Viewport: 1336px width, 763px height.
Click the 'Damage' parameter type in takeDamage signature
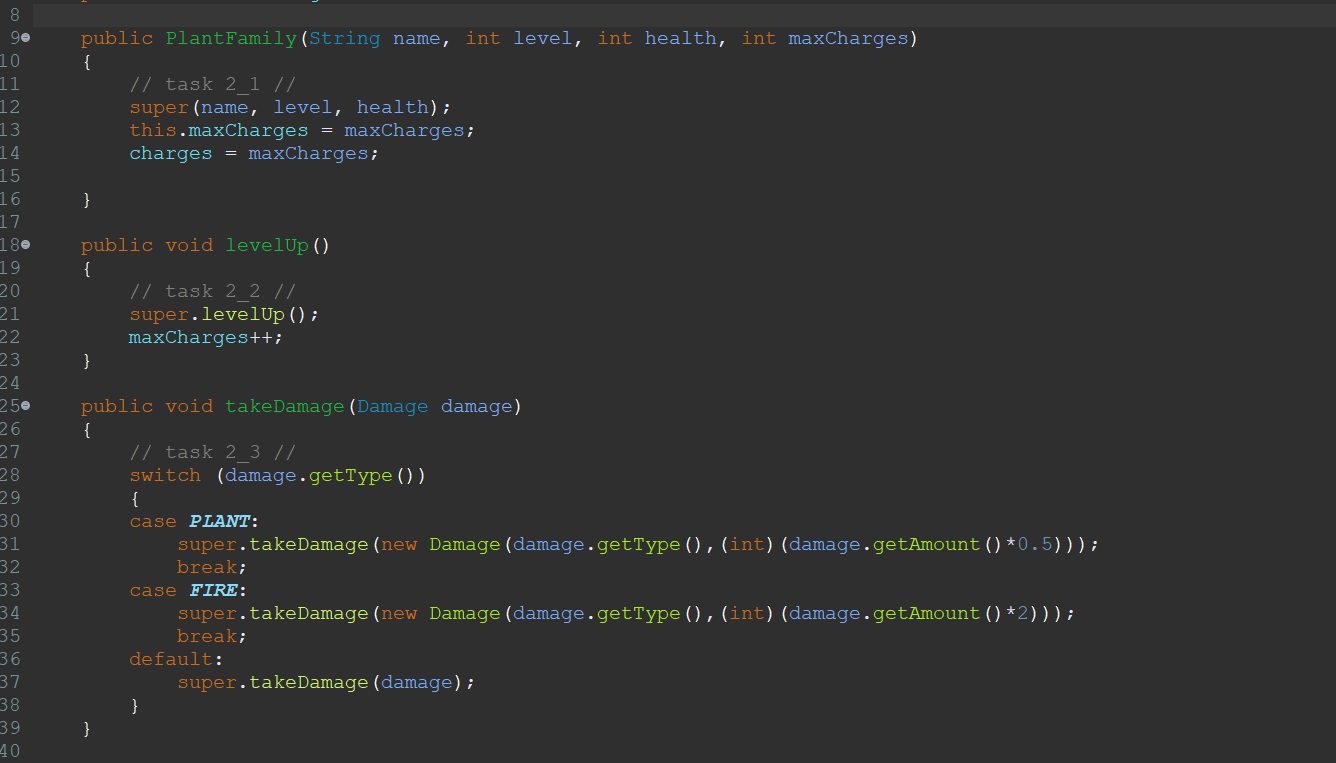(393, 406)
